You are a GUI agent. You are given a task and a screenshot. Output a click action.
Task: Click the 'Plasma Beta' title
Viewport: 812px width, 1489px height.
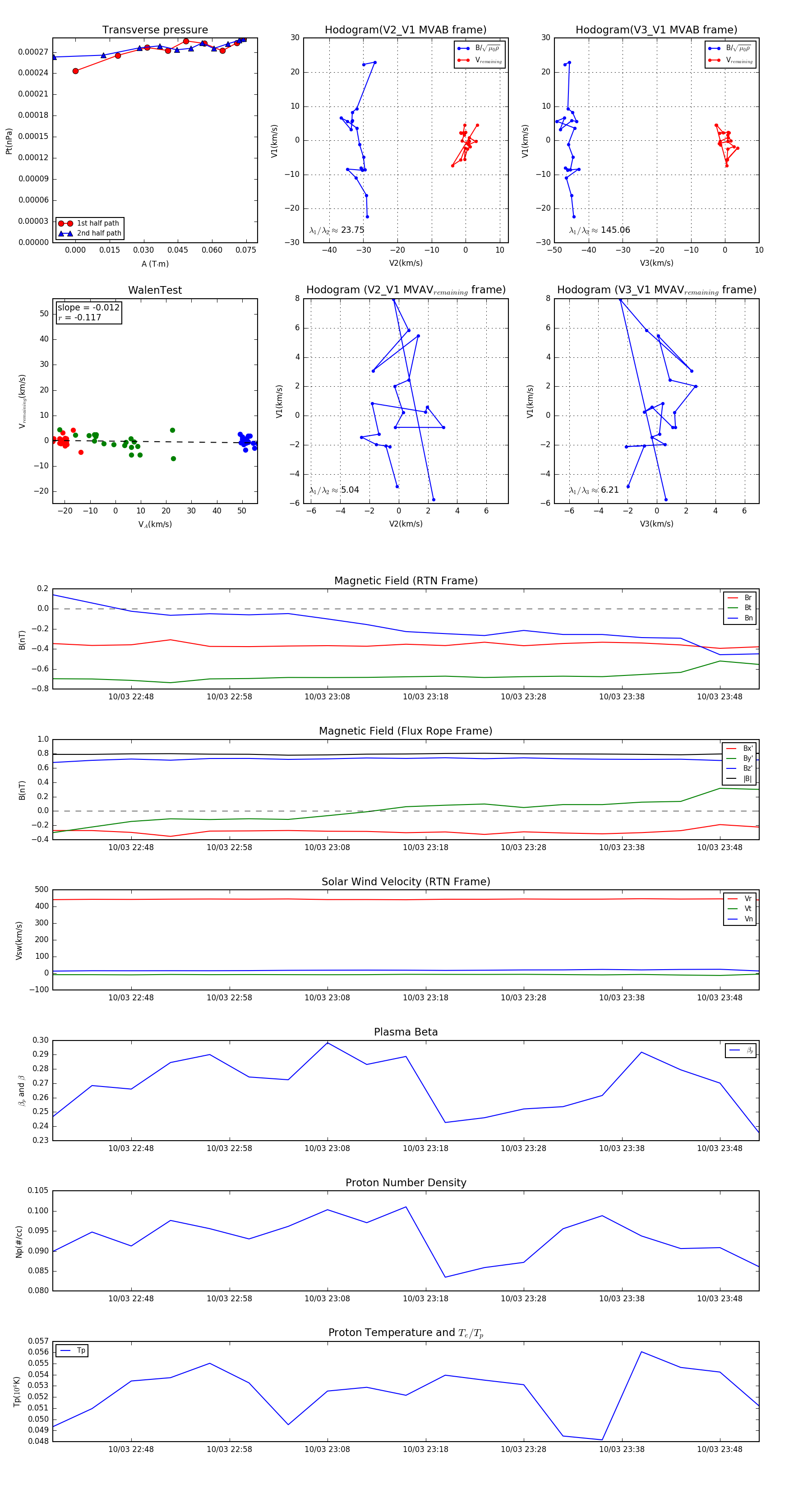(x=406, y=1032)
